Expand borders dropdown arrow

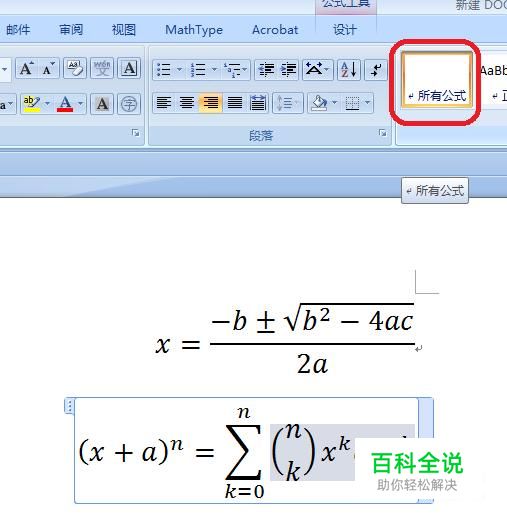point(368,103)
